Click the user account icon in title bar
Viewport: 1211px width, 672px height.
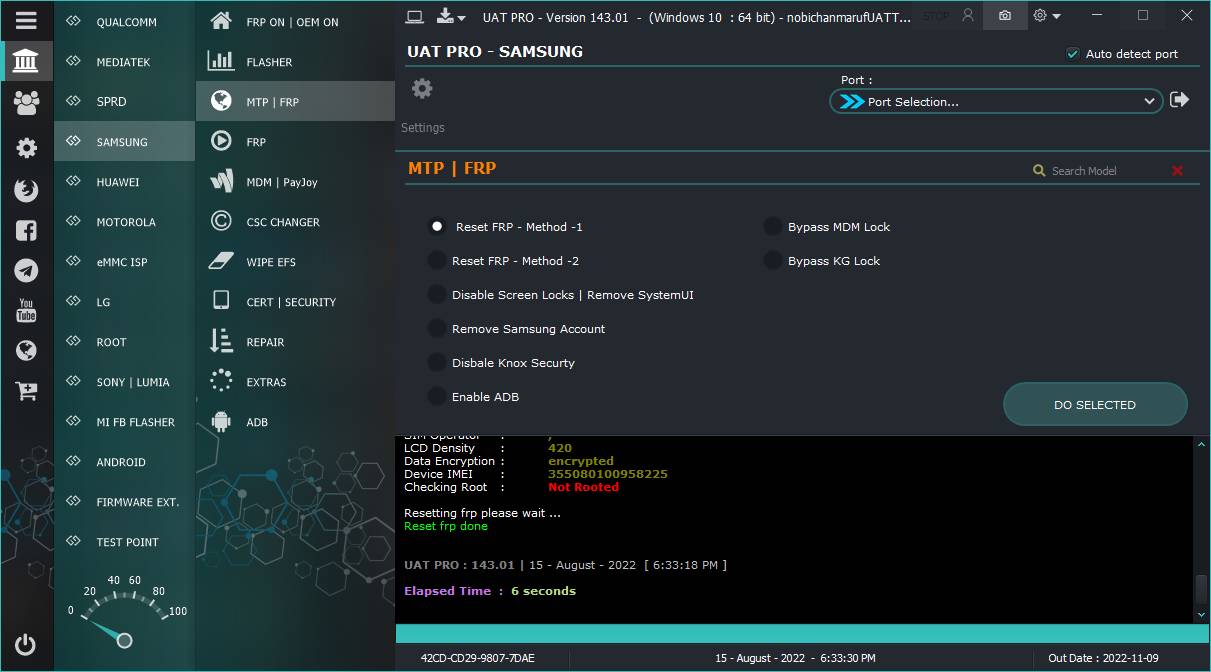[x=967, y=15]
